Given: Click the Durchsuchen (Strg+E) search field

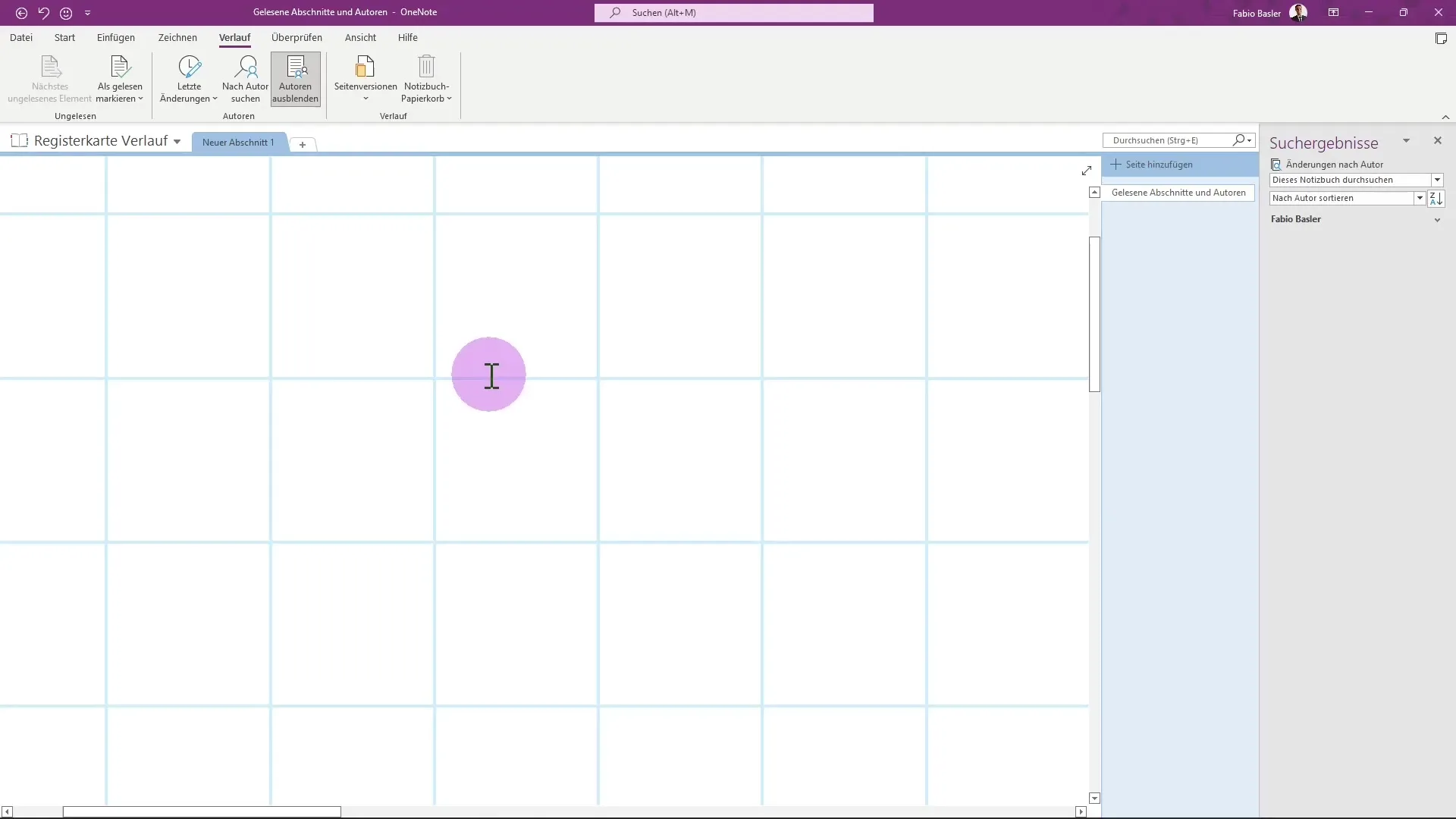Looking at the screenshot, I should 1169,140.
